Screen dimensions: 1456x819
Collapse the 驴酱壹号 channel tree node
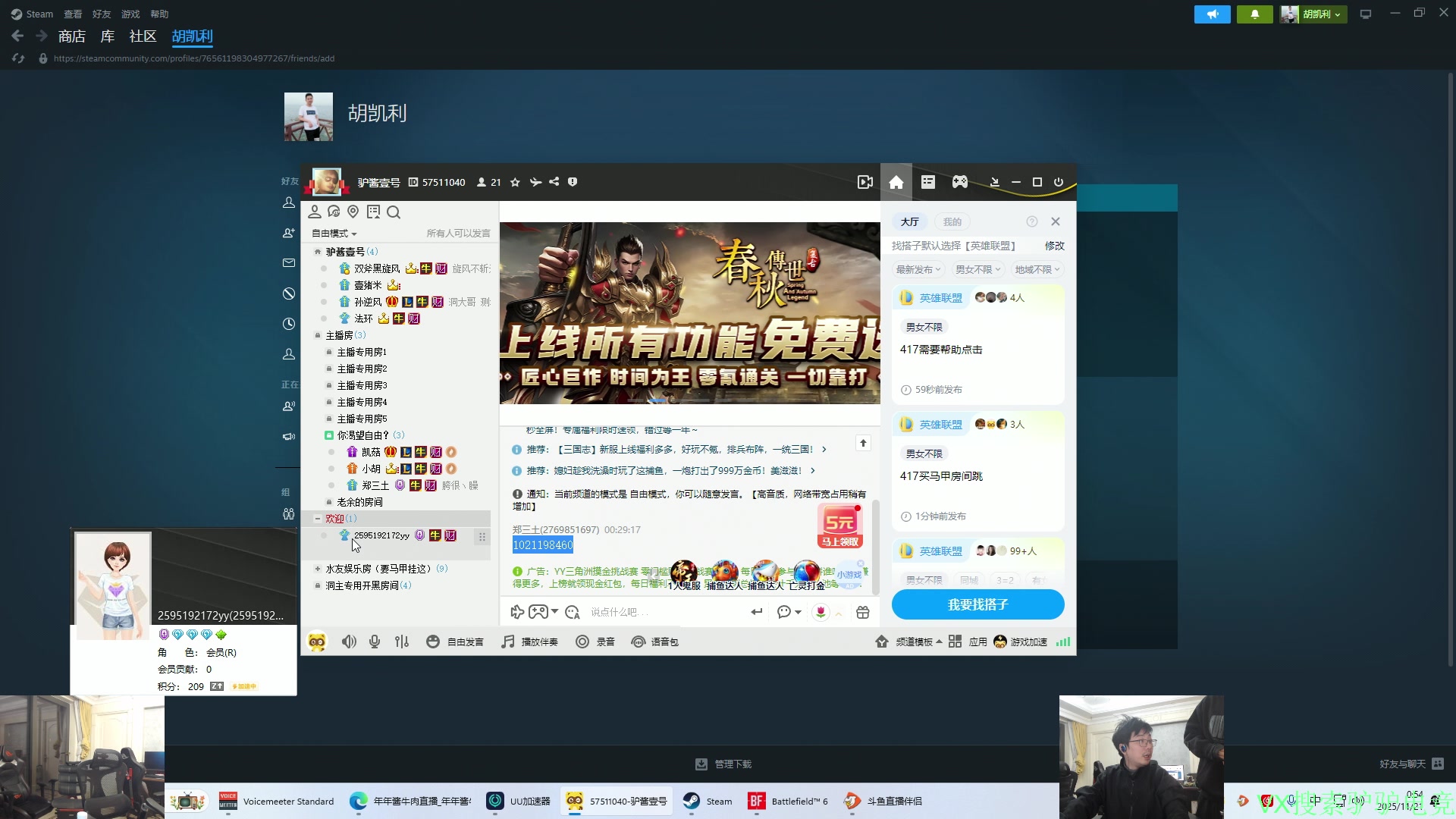(x=318, y=252)
